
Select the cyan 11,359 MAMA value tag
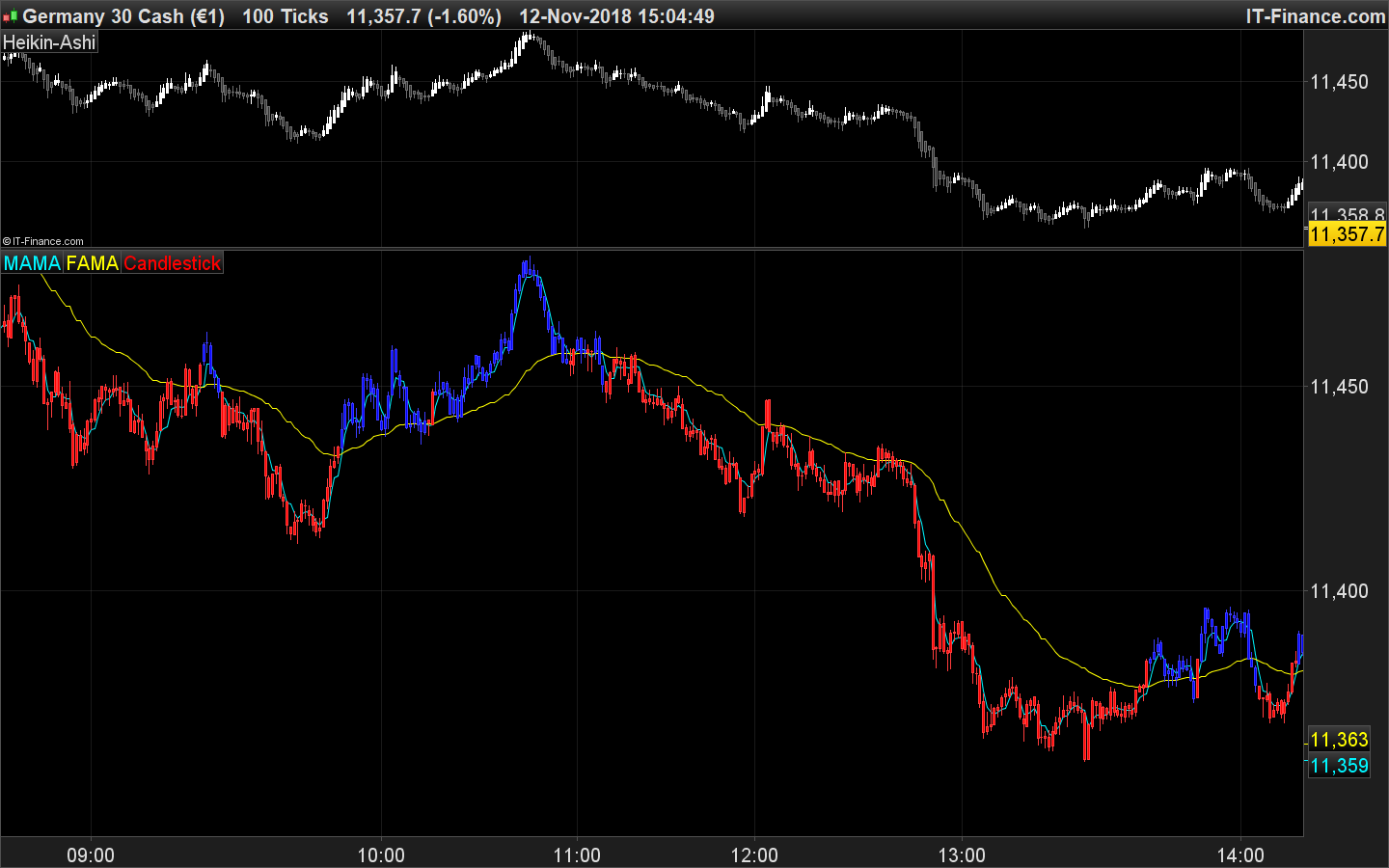coord(1339,766)
